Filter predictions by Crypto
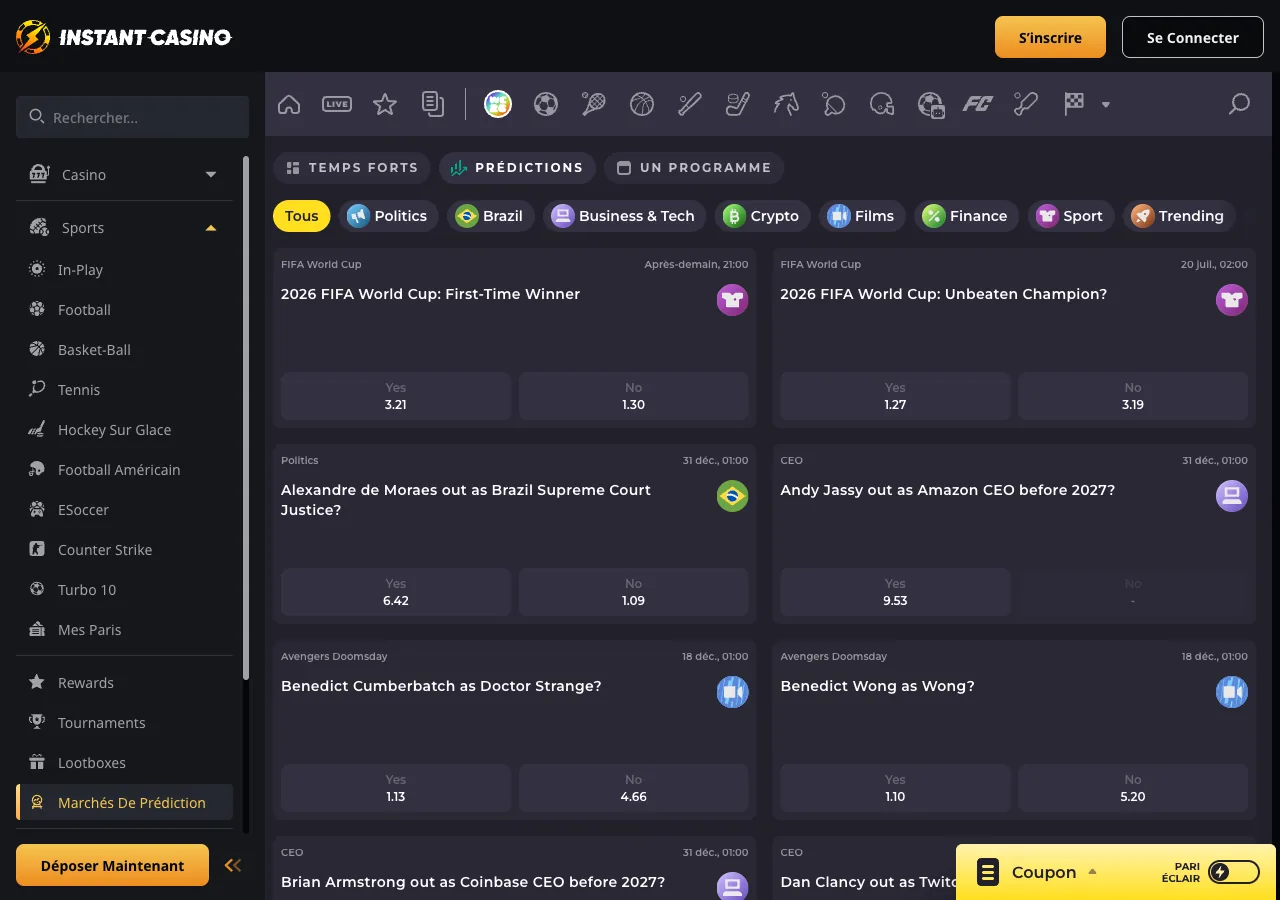 coord(763,216)
